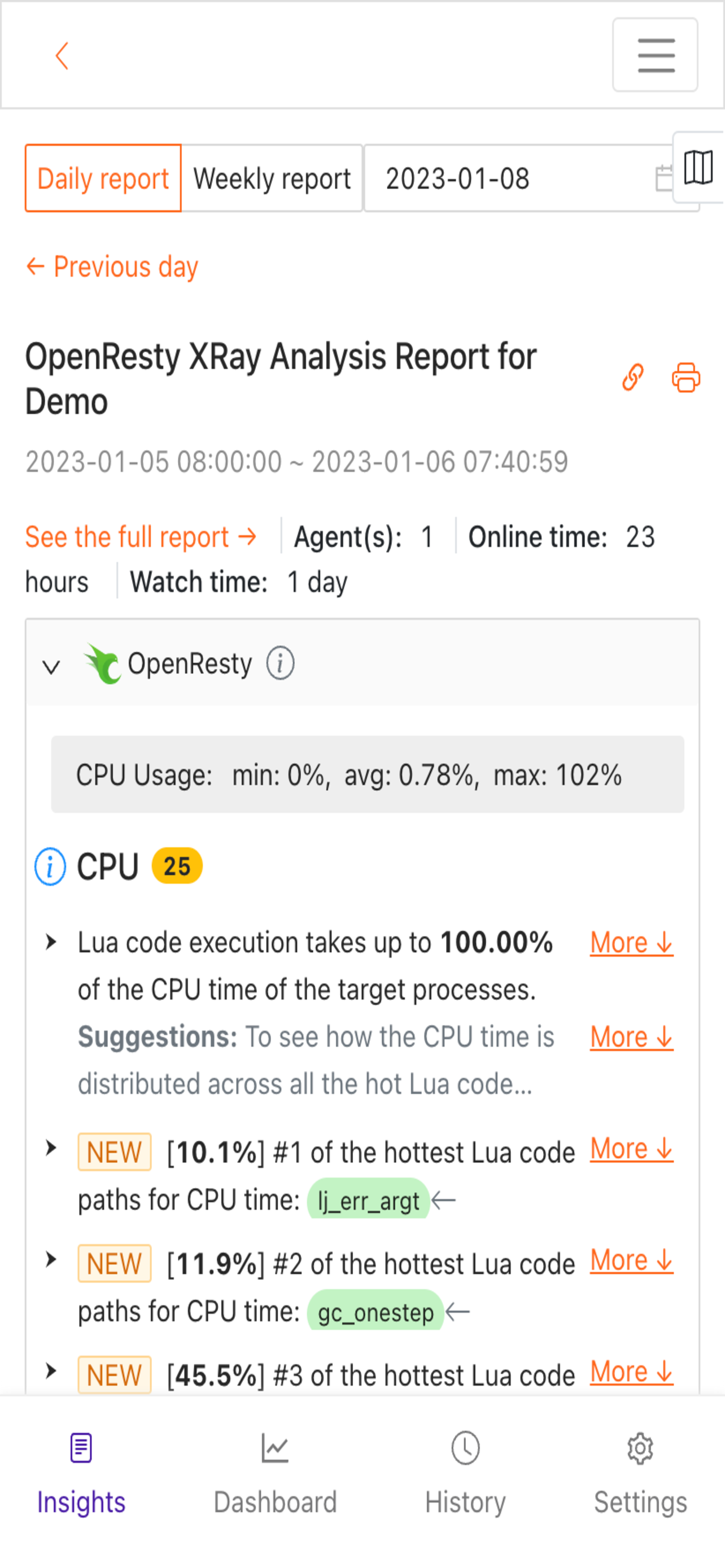This screenshot has height=1568, width=725.
Task: Click info icon next to OpenResty
Action: coord(280,663)
